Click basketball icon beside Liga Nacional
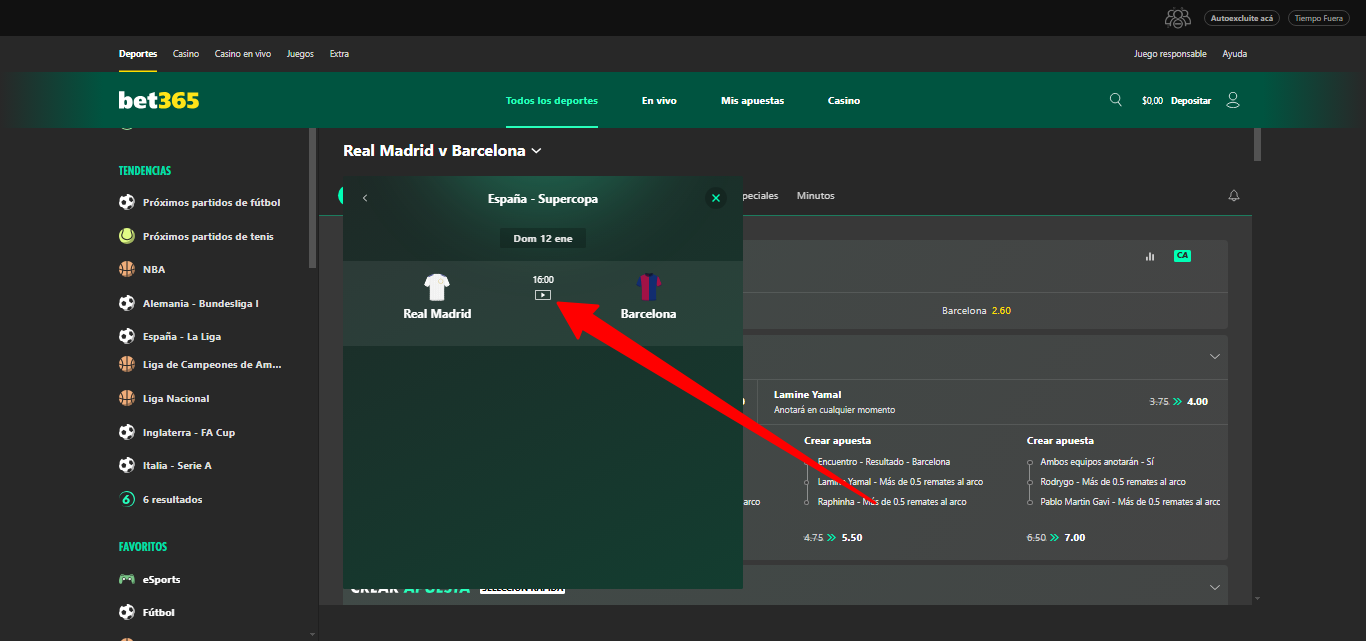The width and height of the screenshot is (1366, 641). (127, 398)
